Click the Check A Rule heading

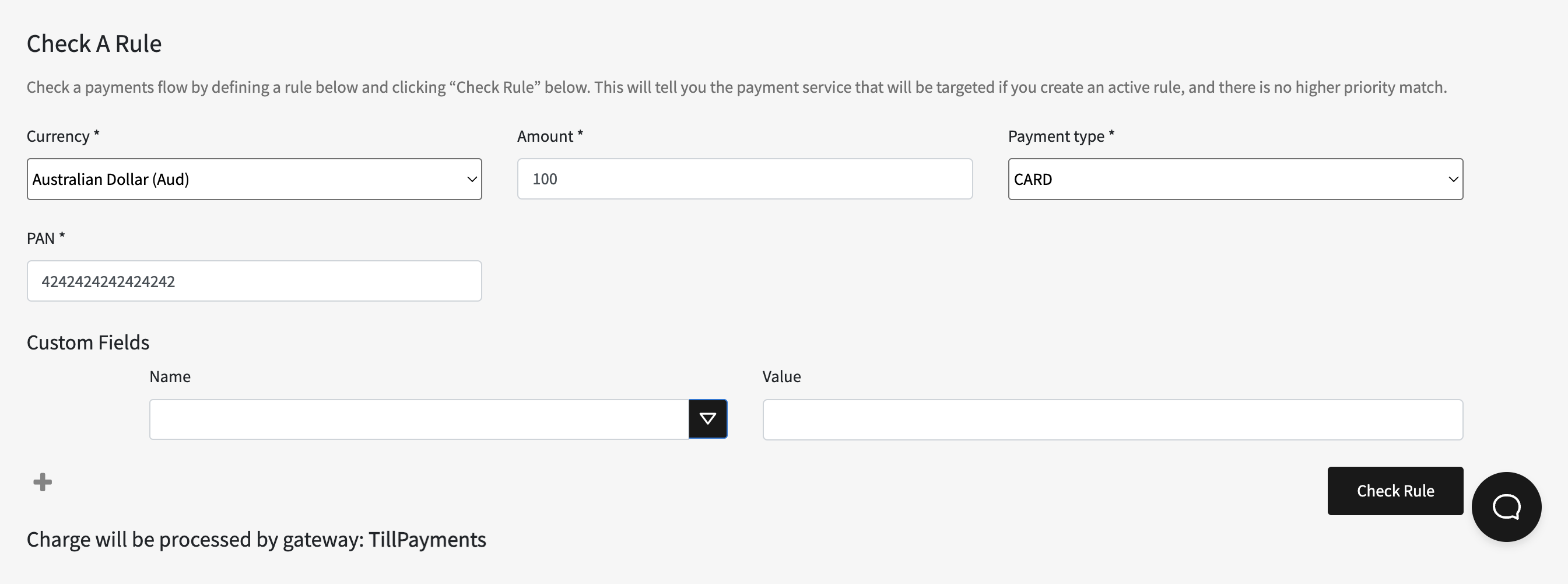click(x=94, y=44)
